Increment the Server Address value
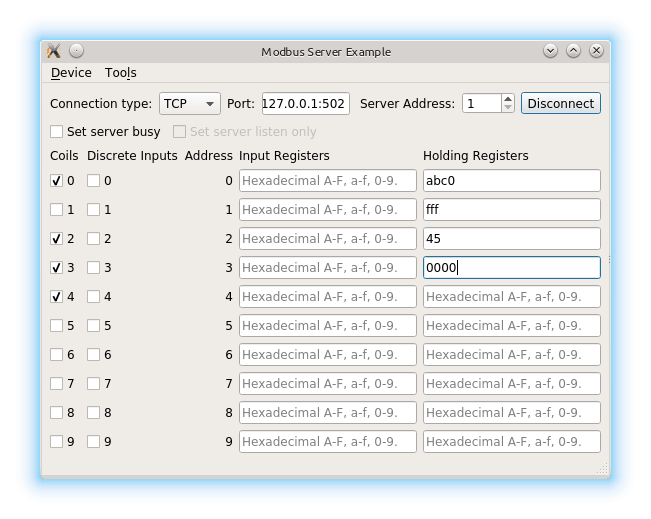Viewport: 651px width, 519px height. tap(508, 99)
